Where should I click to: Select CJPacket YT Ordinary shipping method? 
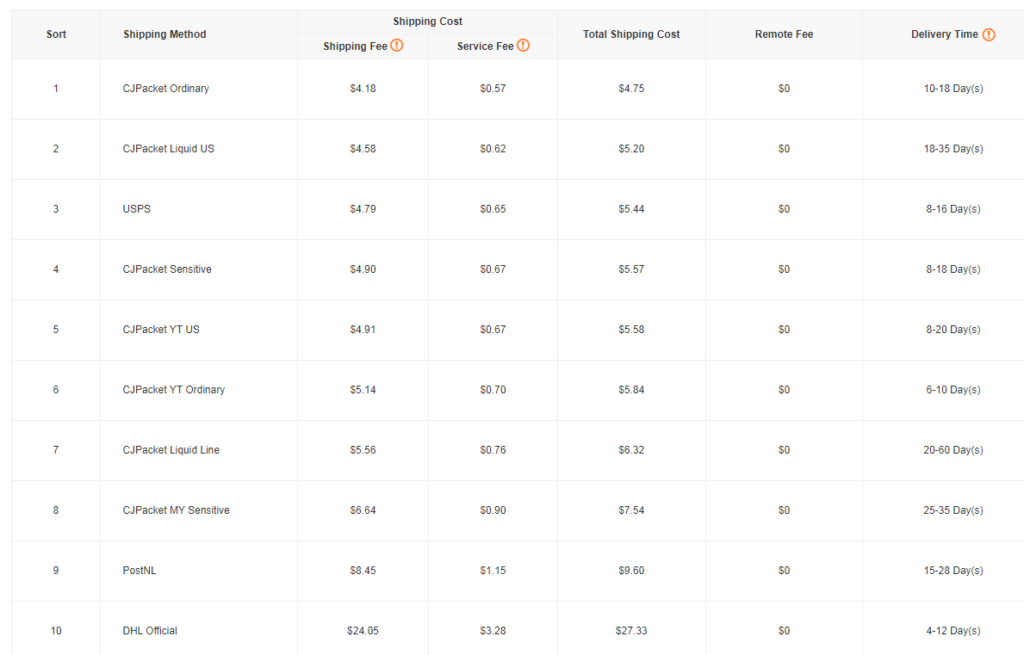tap(174, 390)
